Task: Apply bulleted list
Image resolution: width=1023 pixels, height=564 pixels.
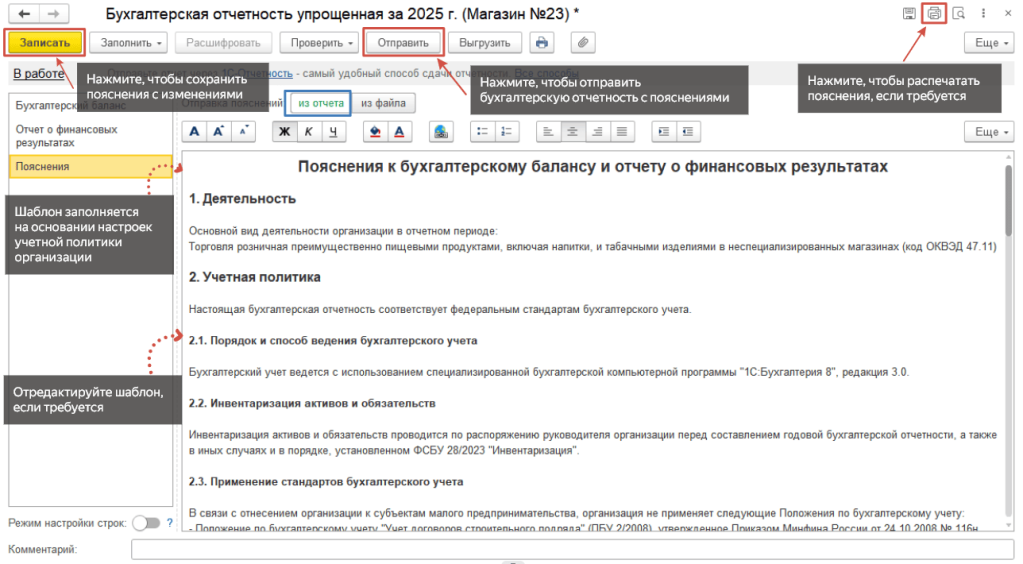Action: [482, 132]
